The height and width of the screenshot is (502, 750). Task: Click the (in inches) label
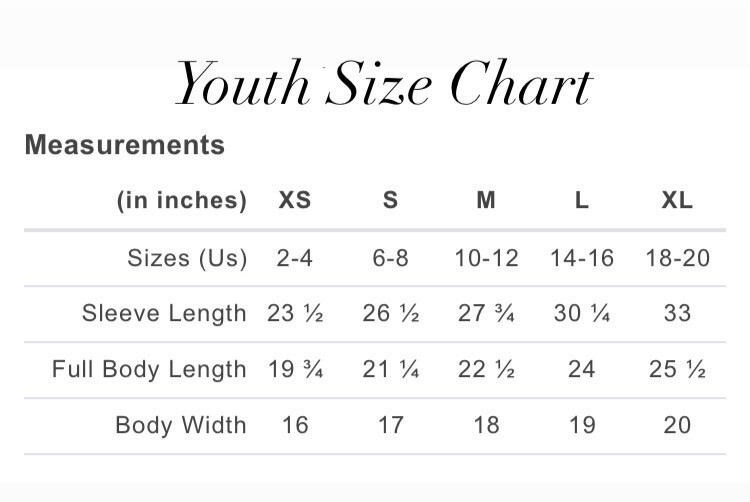(x=182, y=200)
